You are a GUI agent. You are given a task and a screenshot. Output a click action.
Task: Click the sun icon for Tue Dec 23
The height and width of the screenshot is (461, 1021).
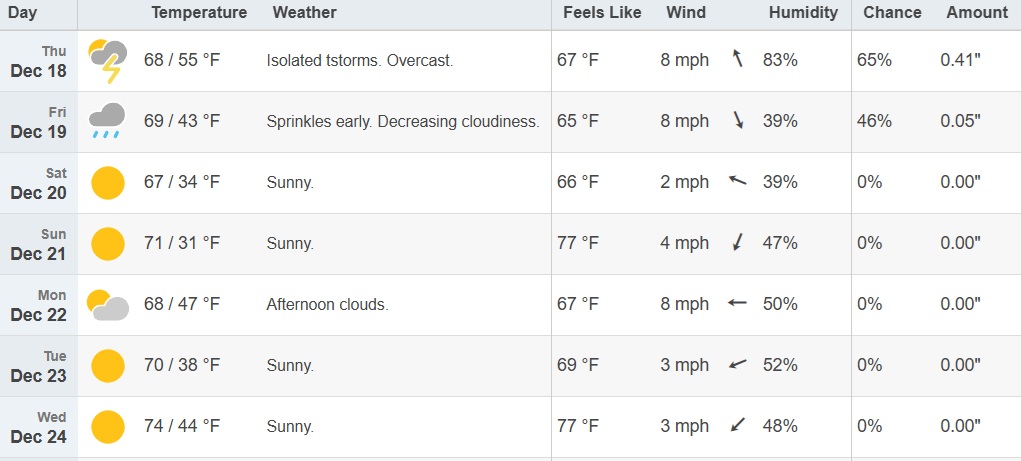(x=108, y=366)
